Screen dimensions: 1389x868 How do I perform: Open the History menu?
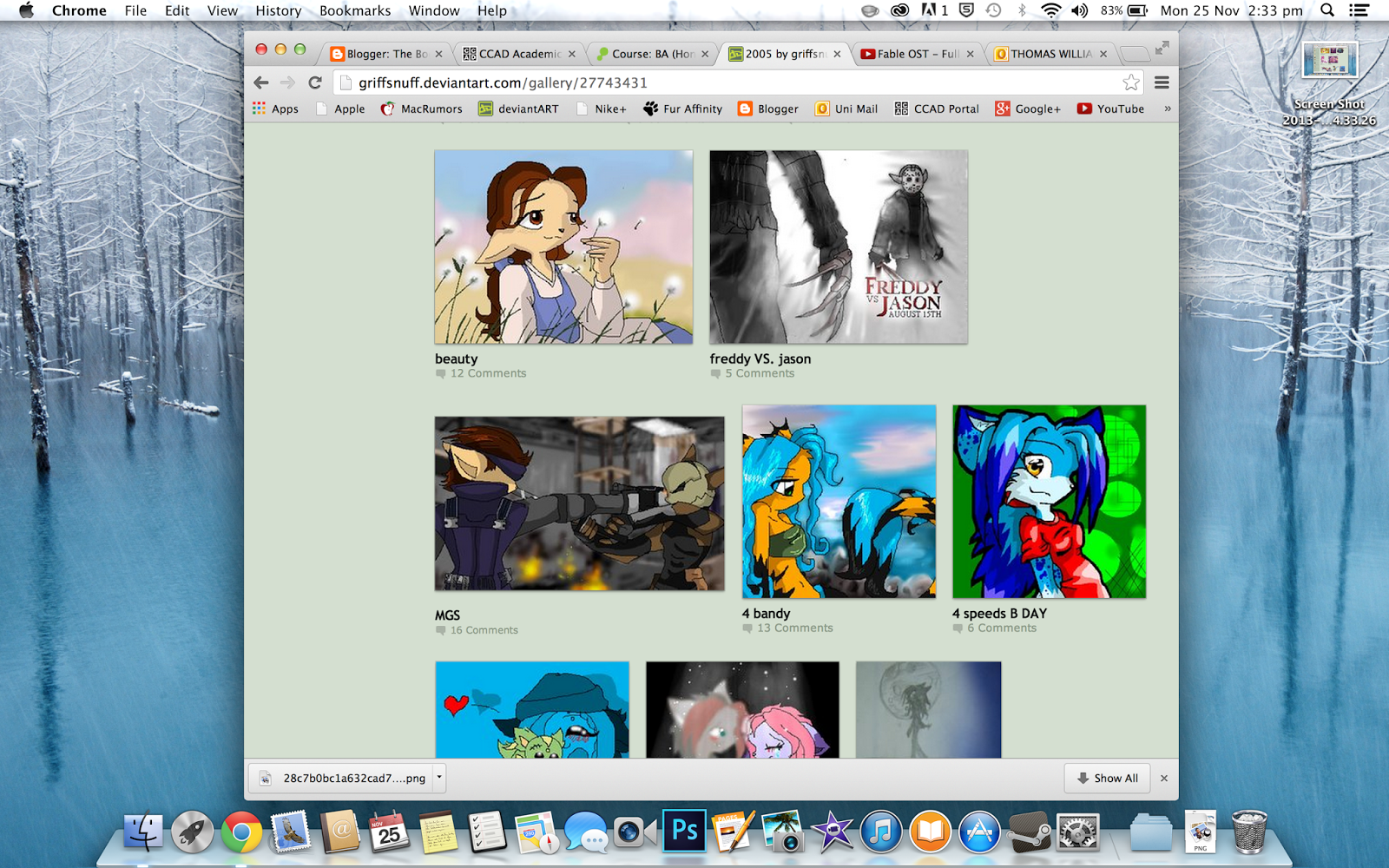[x=278, y=10]
